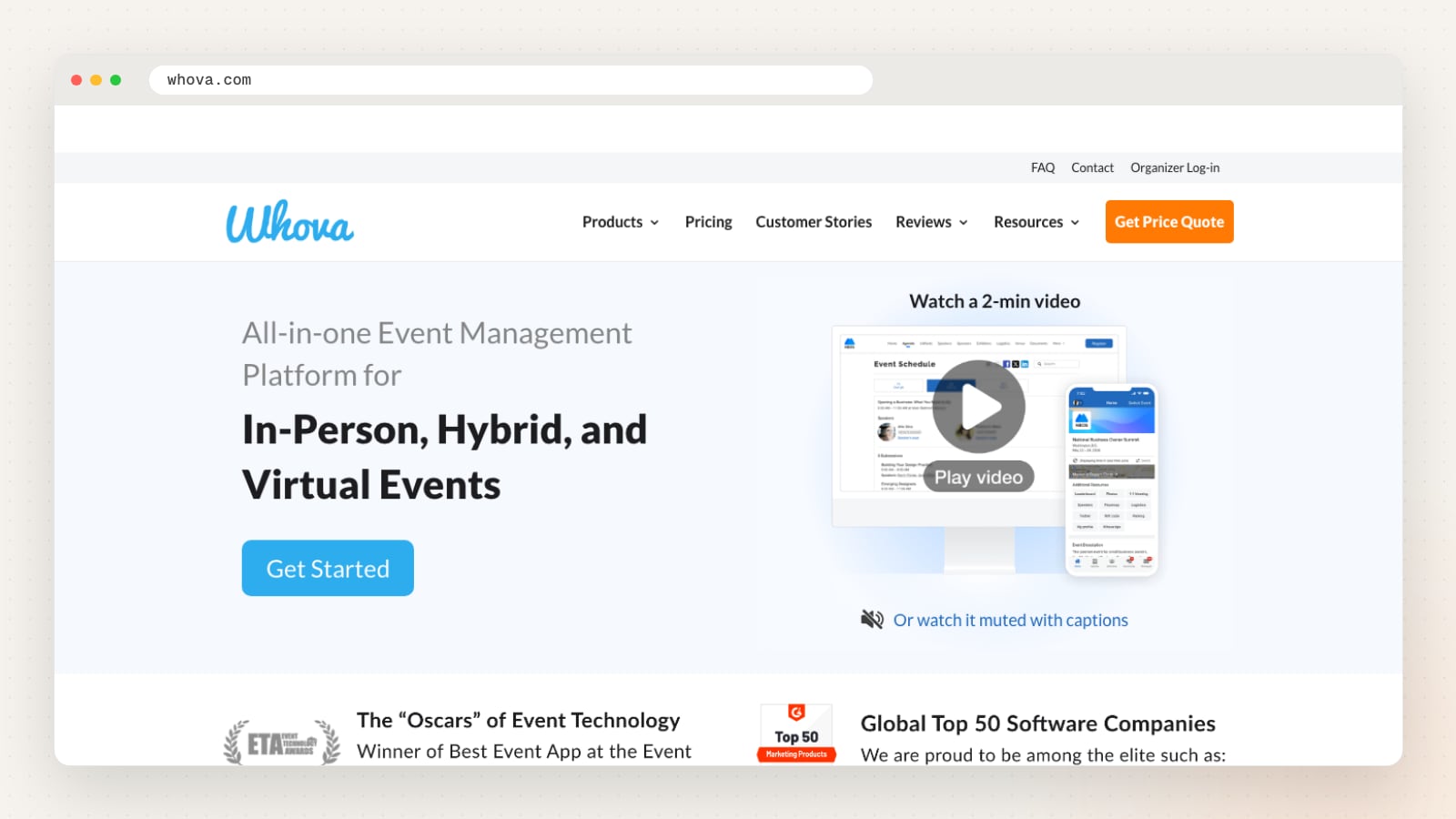Image resolution: width=1456 pixels, height=819 pixels.
Task: Click 'The "Oscars" of Event Technology' heading
Action: [519, 720]
